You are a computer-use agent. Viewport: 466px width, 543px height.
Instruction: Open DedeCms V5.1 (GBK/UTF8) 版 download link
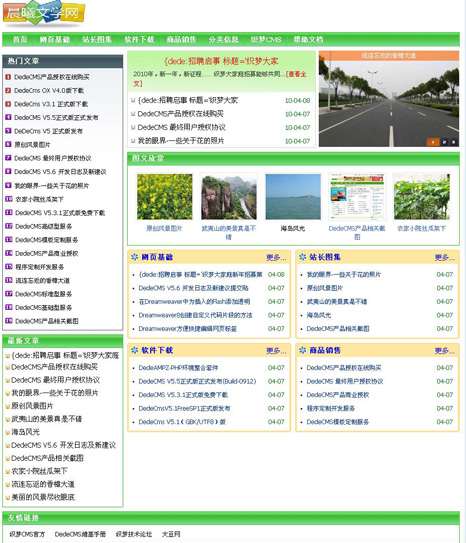pyautogui.click(x=182, y=422)
